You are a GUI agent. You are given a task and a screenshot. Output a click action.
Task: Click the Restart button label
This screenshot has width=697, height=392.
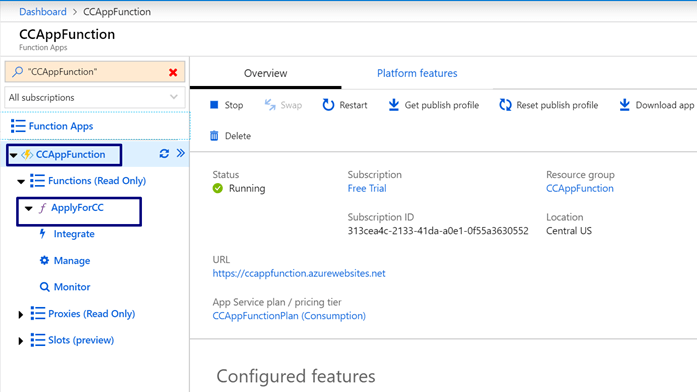[x=353, y=105]
